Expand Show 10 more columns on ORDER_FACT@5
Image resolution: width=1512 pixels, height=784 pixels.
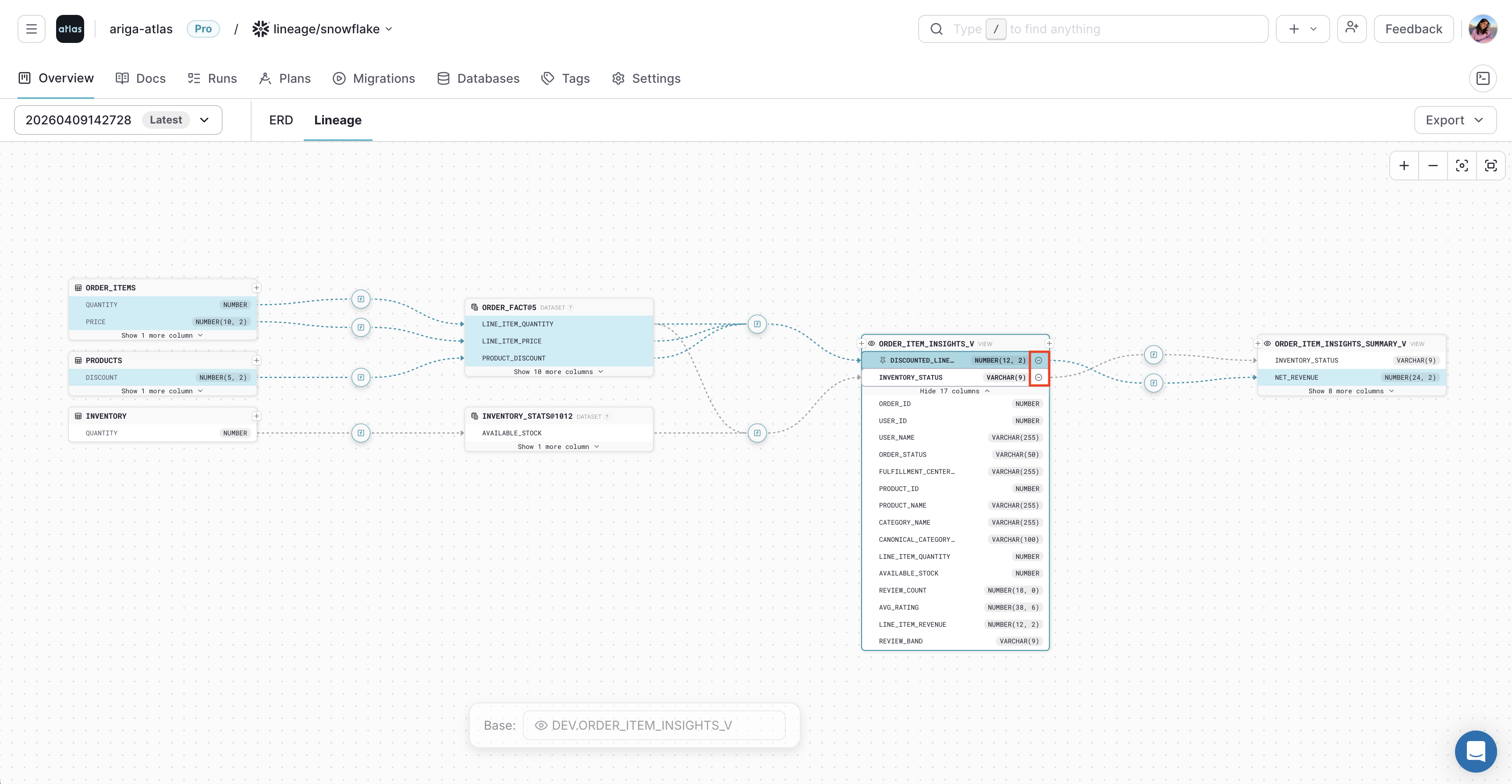coord(558,371)
